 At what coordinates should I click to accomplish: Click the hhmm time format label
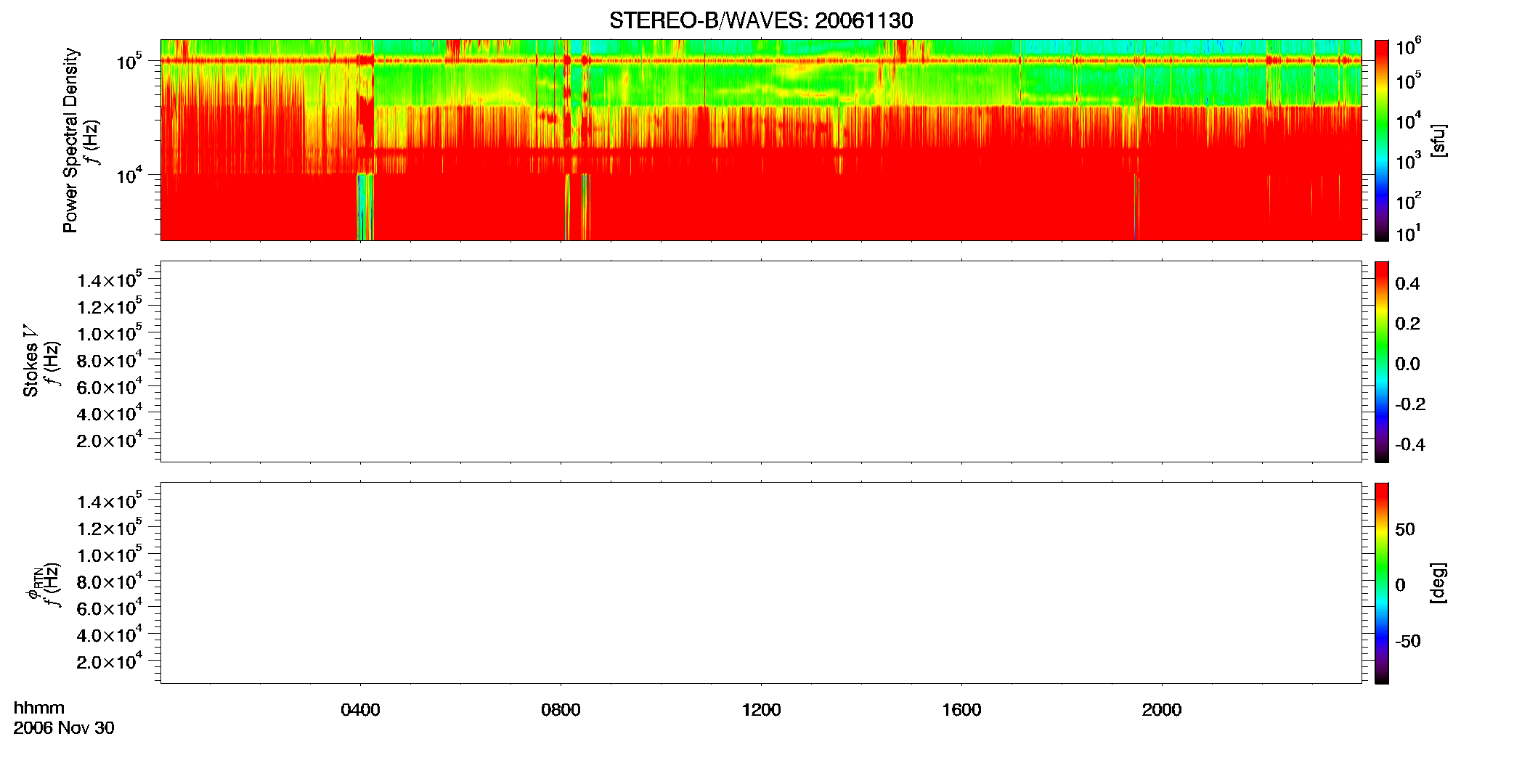pyautogui.click(x=39, y=708)
